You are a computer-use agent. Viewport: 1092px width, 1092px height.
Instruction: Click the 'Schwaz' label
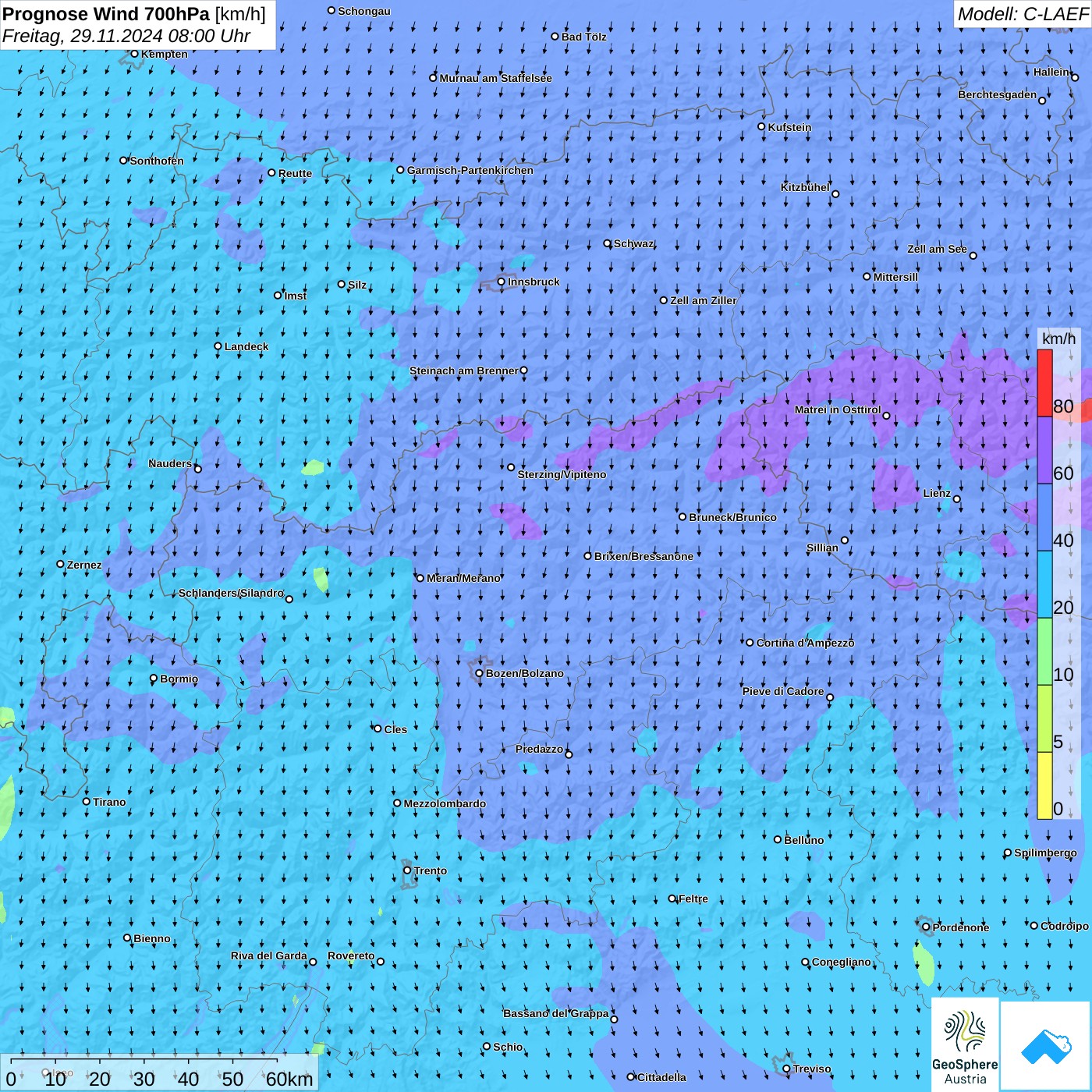(634, 243)
